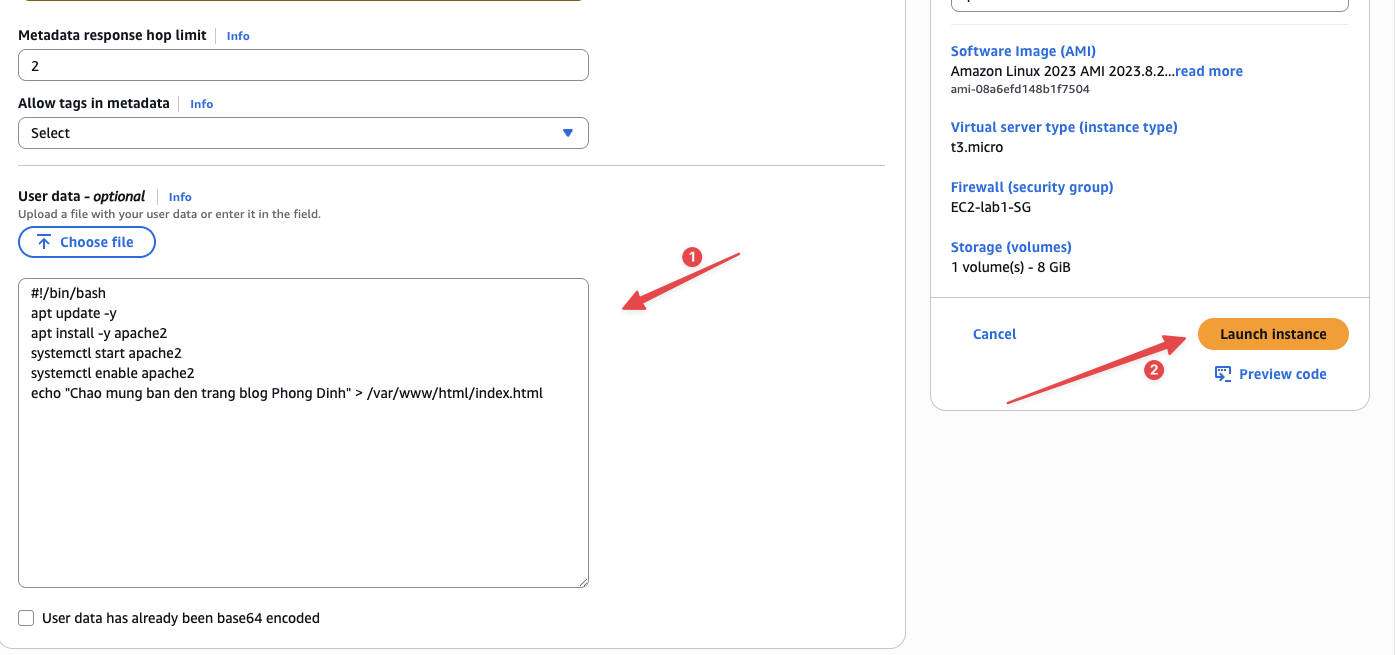Image resolution: width=1396 pixels, height=655 pixels.
Task: Click the Software Image (AMI) heading
Action: tap(1023, 51)
